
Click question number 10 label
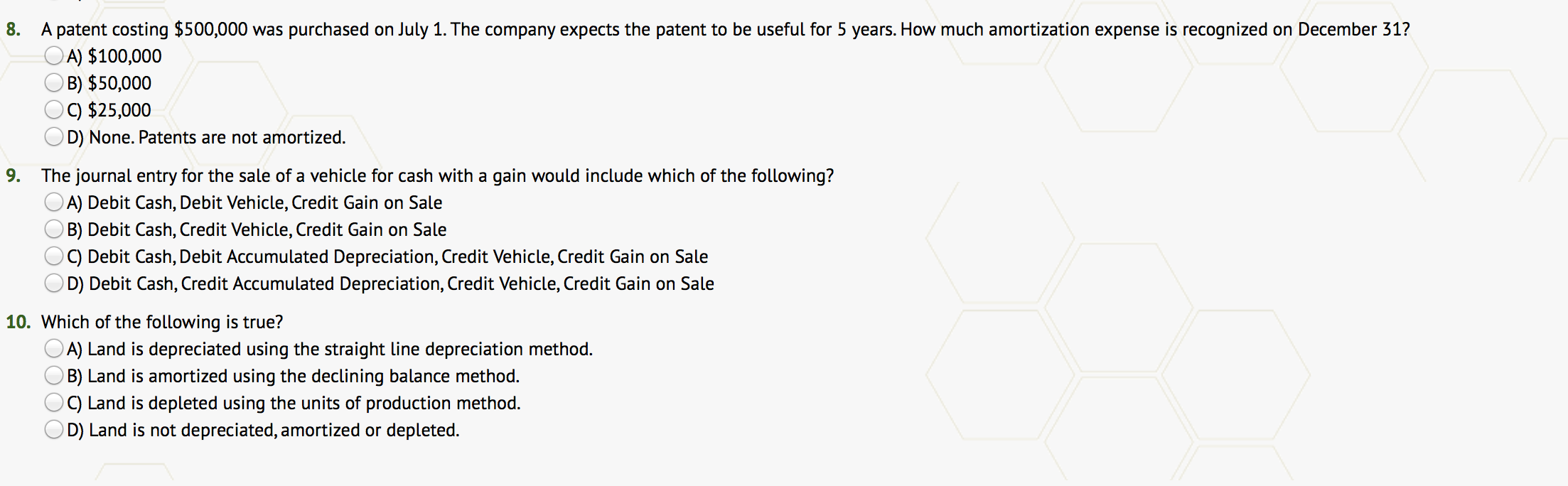point(18,322)
